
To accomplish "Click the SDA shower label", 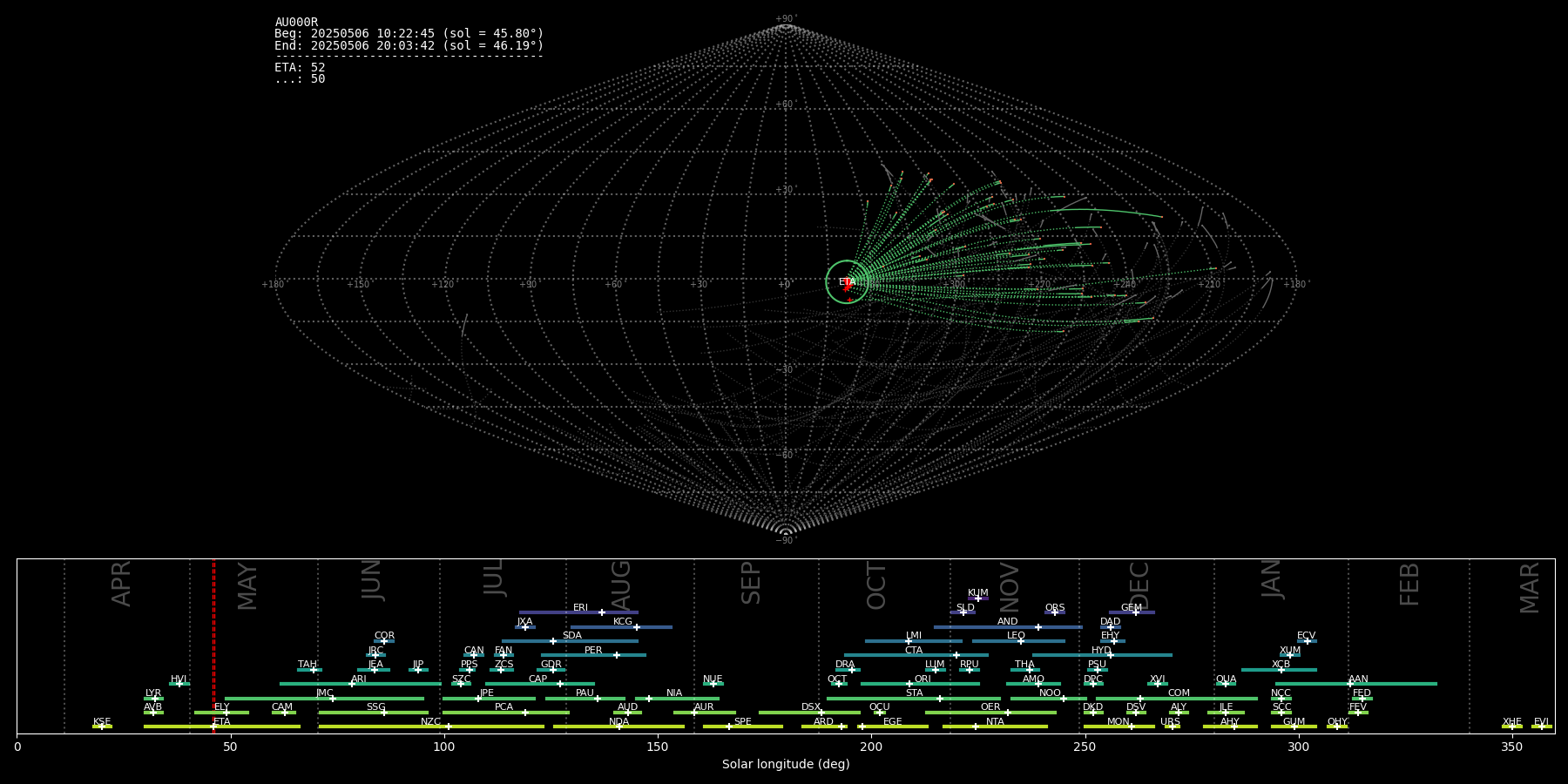I will coord(572,636).
